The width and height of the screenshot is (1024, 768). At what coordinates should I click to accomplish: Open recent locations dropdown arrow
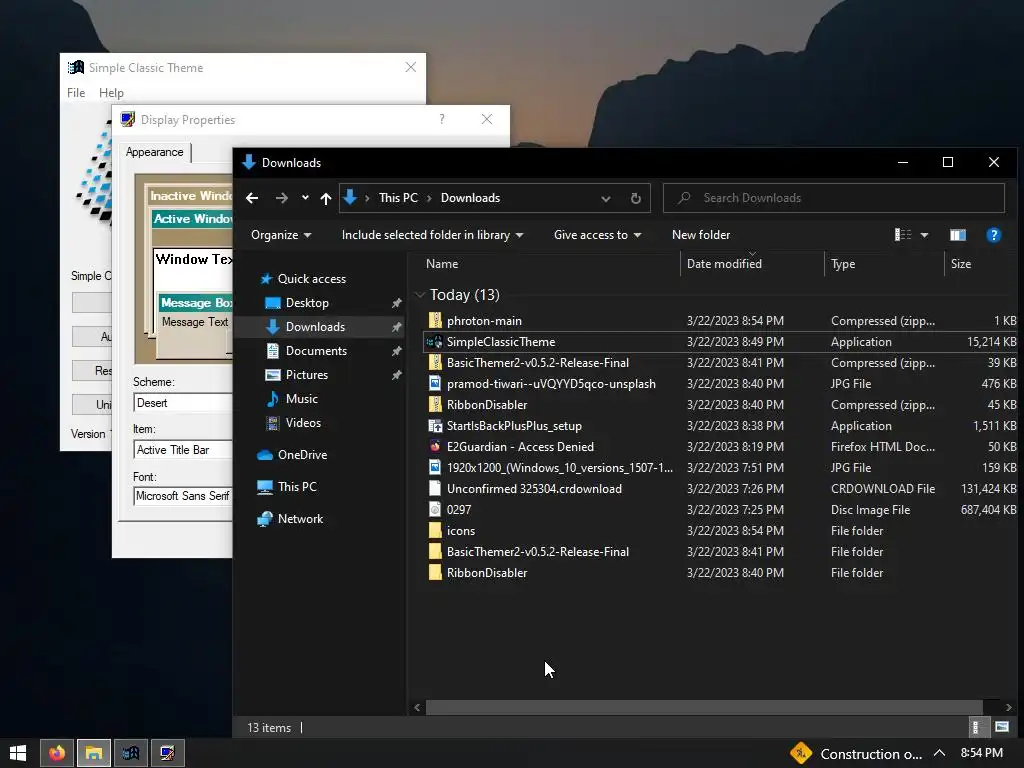click(305, 198)
